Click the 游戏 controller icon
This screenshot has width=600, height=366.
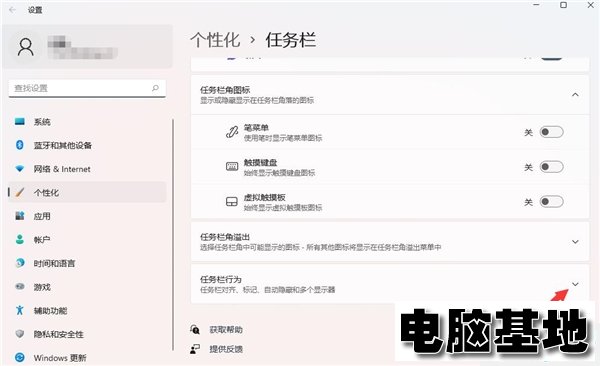[x=20, y=286]
